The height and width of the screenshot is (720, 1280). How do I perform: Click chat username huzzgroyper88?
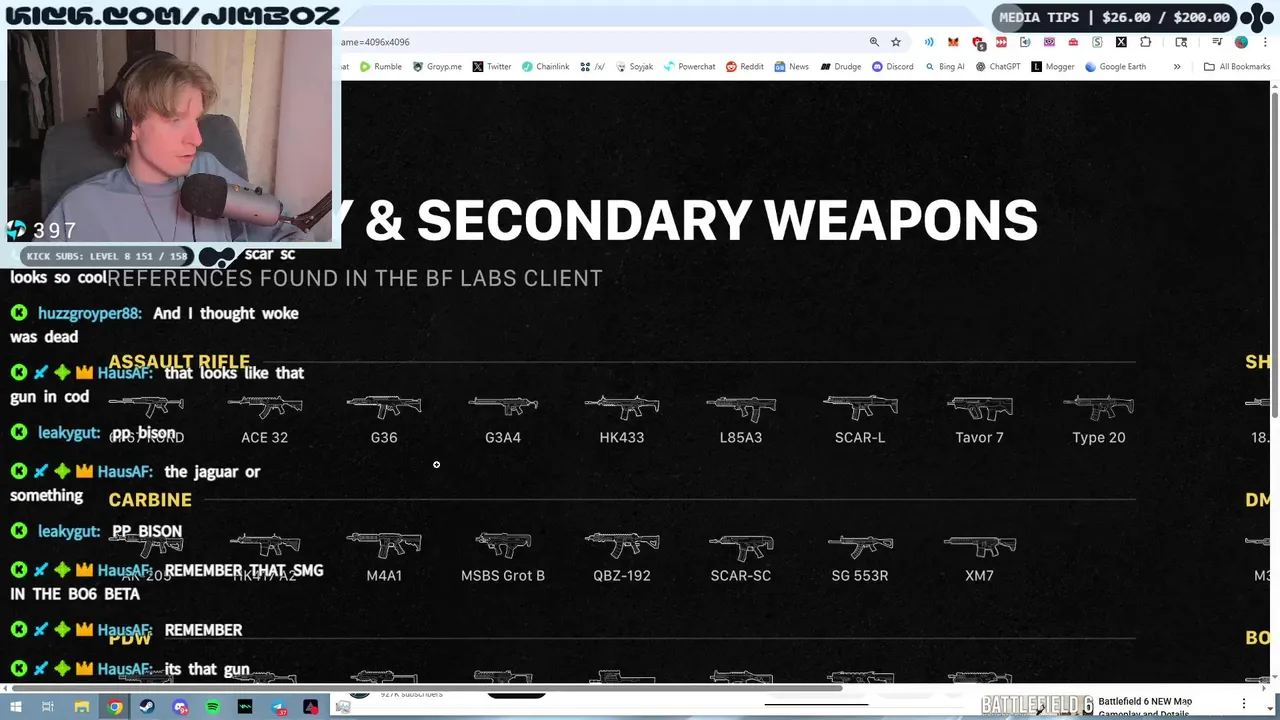pos(89,313)
